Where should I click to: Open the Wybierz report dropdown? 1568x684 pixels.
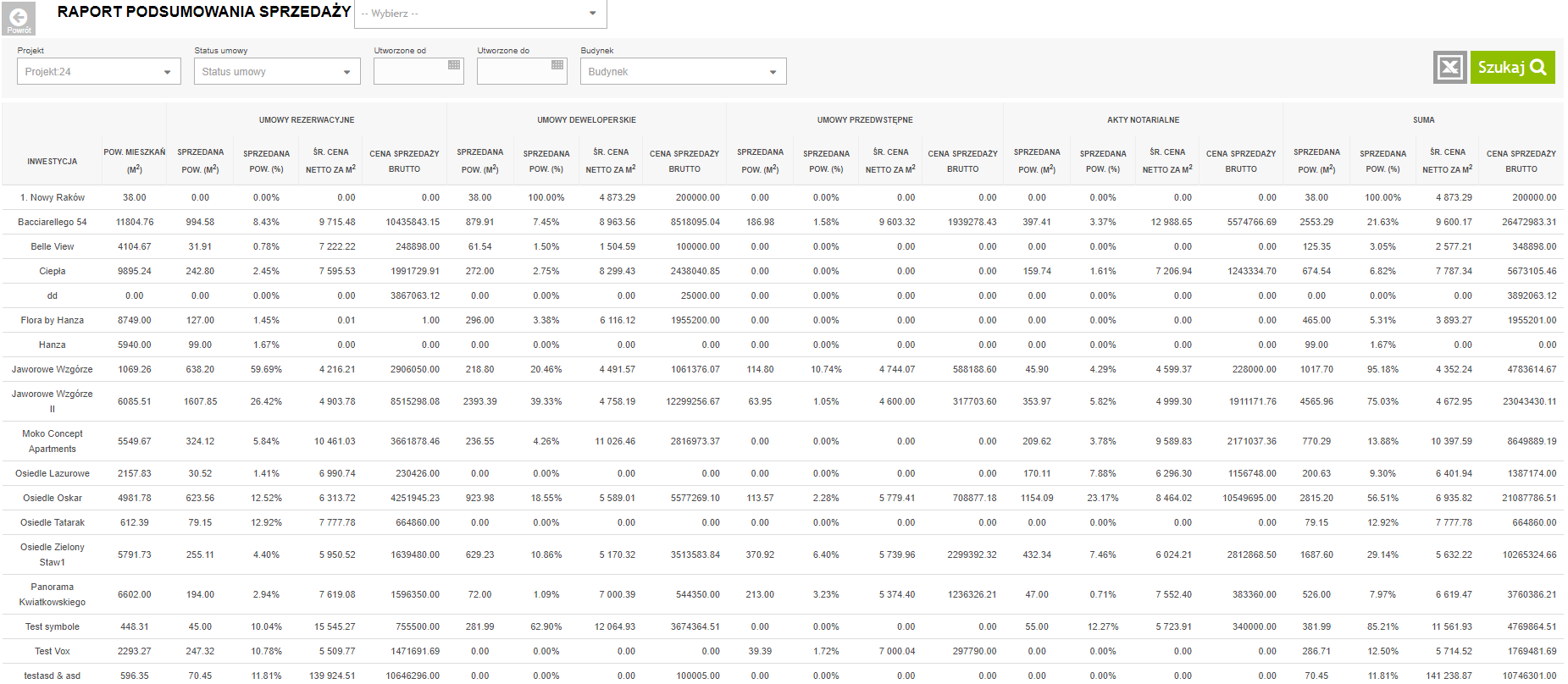pyautogui.click(x=480, y=14)
